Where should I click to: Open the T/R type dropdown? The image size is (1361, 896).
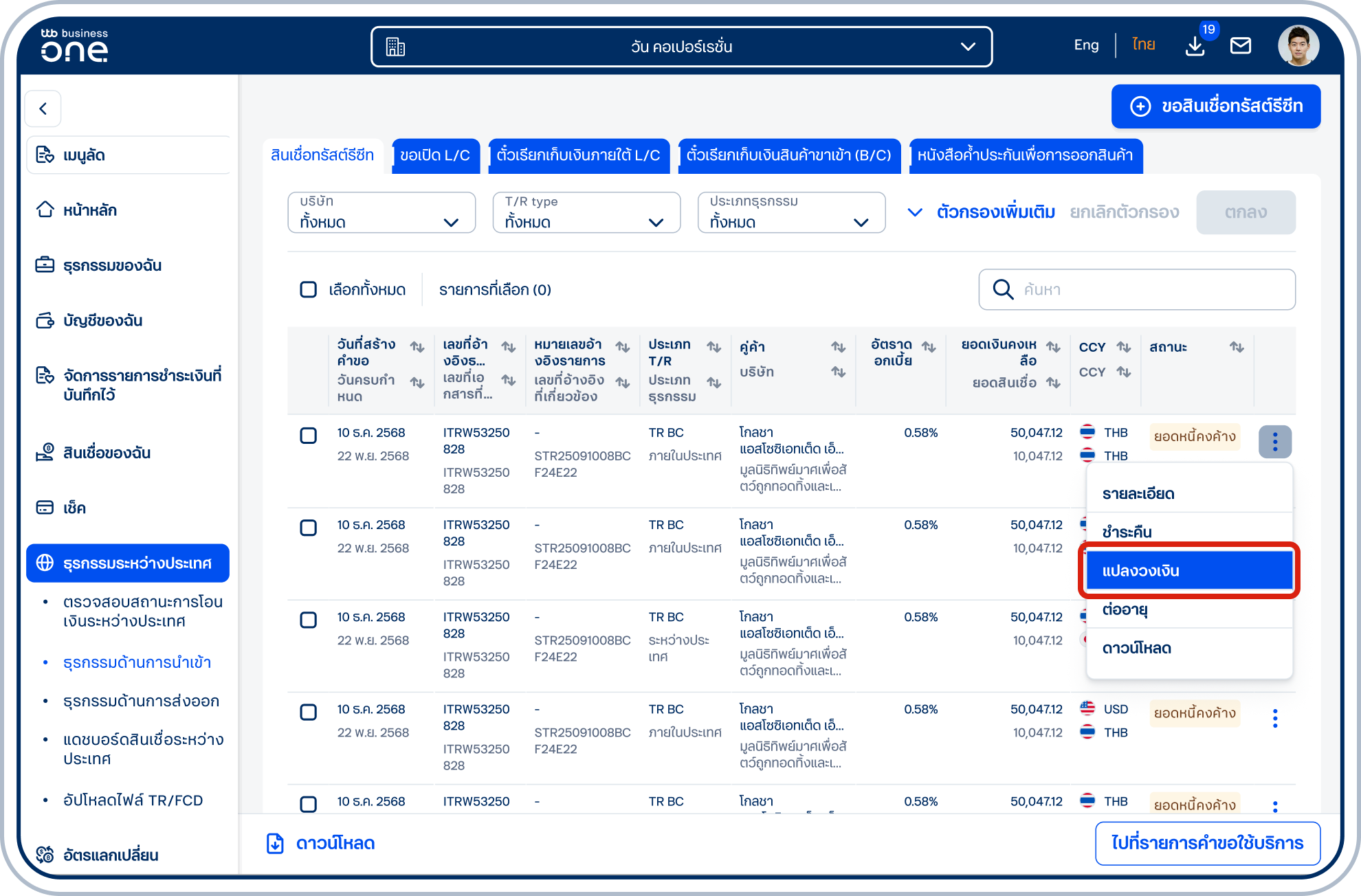586,212
